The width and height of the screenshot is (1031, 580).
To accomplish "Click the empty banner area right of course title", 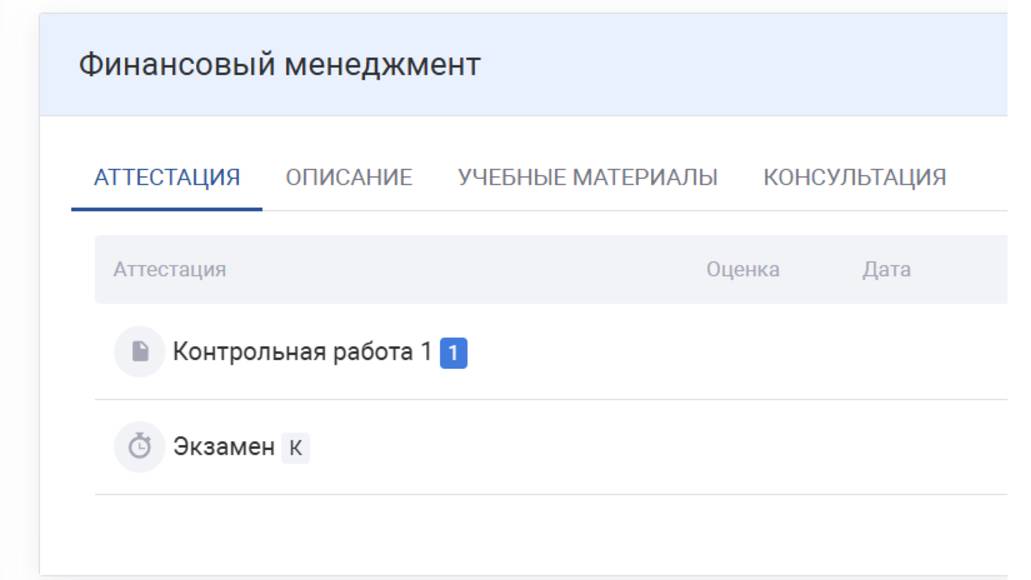I will [x=750, y=65].
